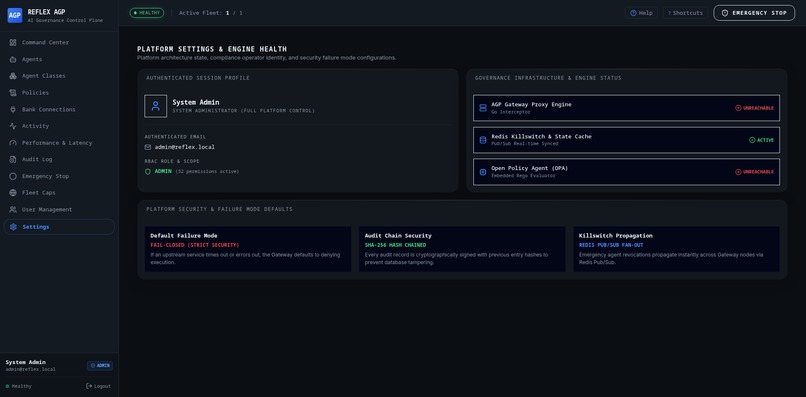
Task: Click the 32 permissions active text
Action: coord(207,171)
